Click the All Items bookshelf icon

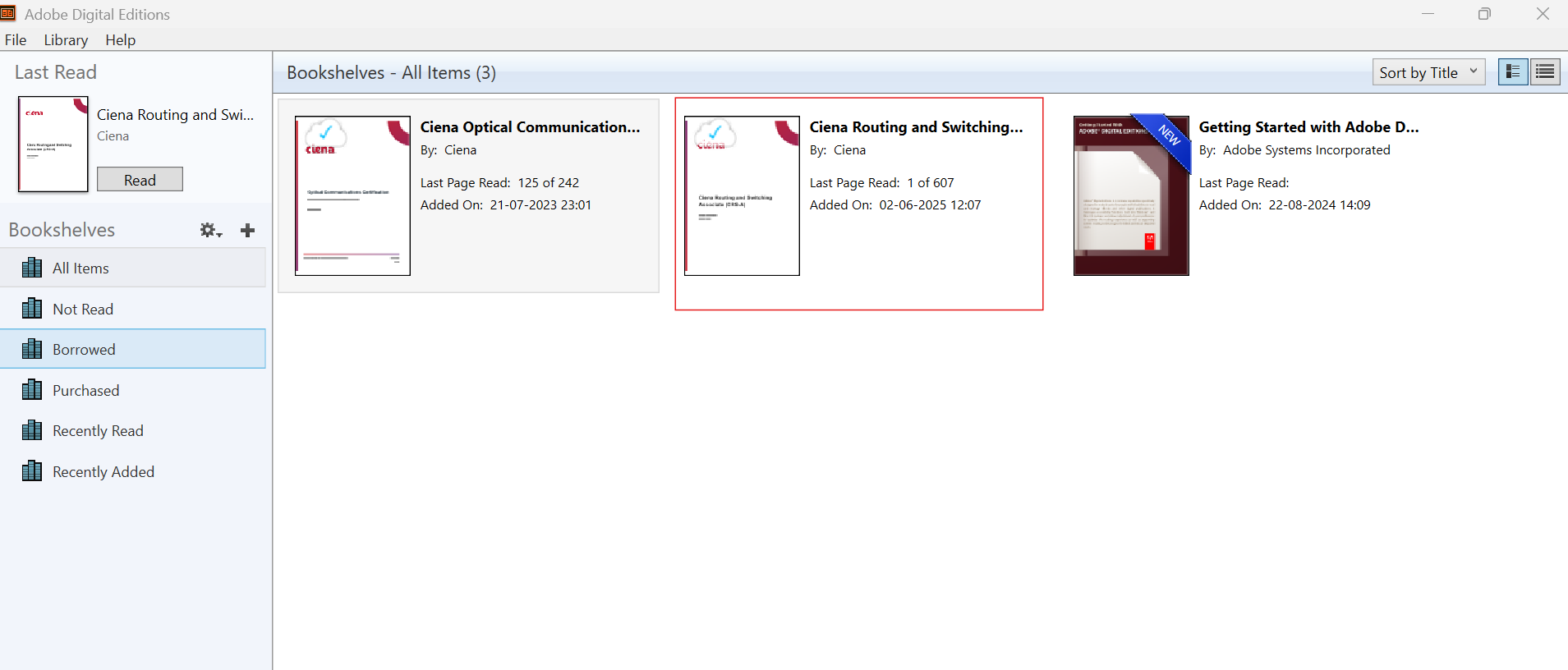[32, 268]
